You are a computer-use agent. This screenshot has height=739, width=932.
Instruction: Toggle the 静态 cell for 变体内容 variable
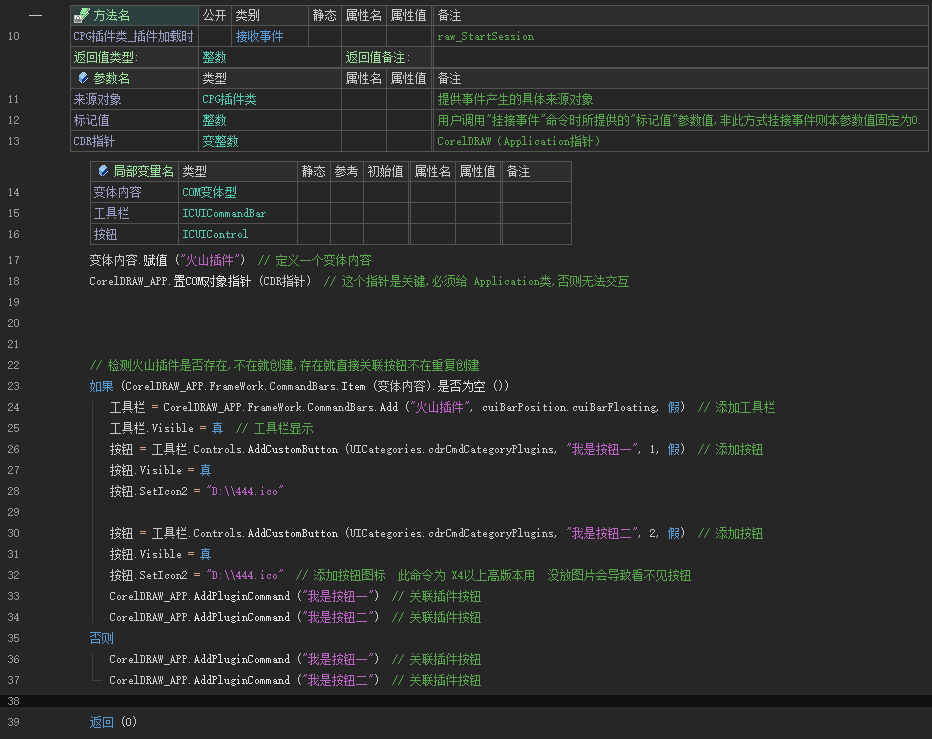(x=313, y=192)
